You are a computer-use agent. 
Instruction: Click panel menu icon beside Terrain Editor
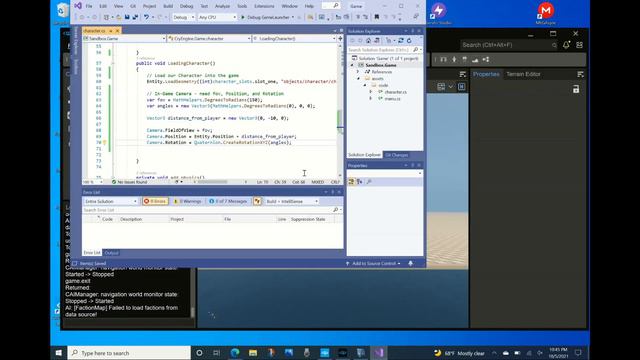click(580, 74)
